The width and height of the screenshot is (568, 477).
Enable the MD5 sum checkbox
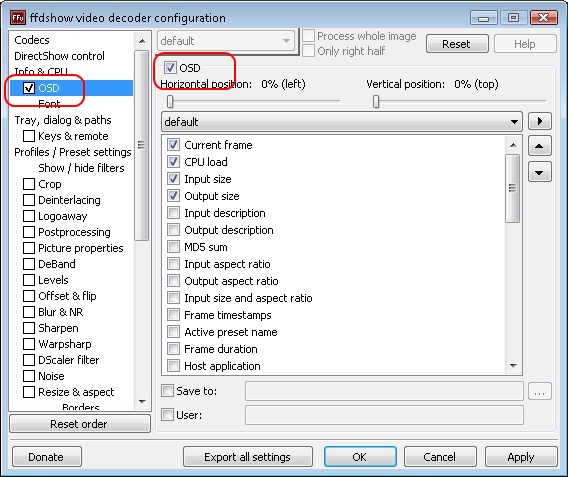(173, 247)
